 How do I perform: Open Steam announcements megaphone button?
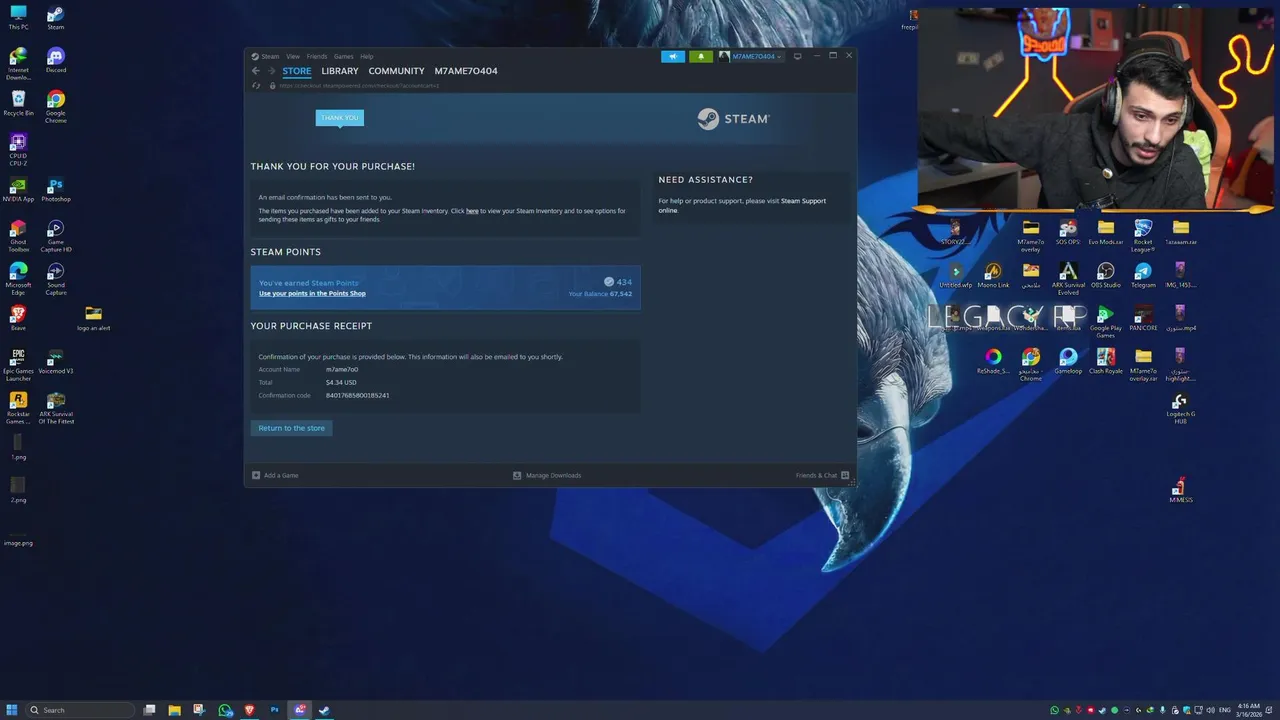pyautogui.click(x=673, y=56)
